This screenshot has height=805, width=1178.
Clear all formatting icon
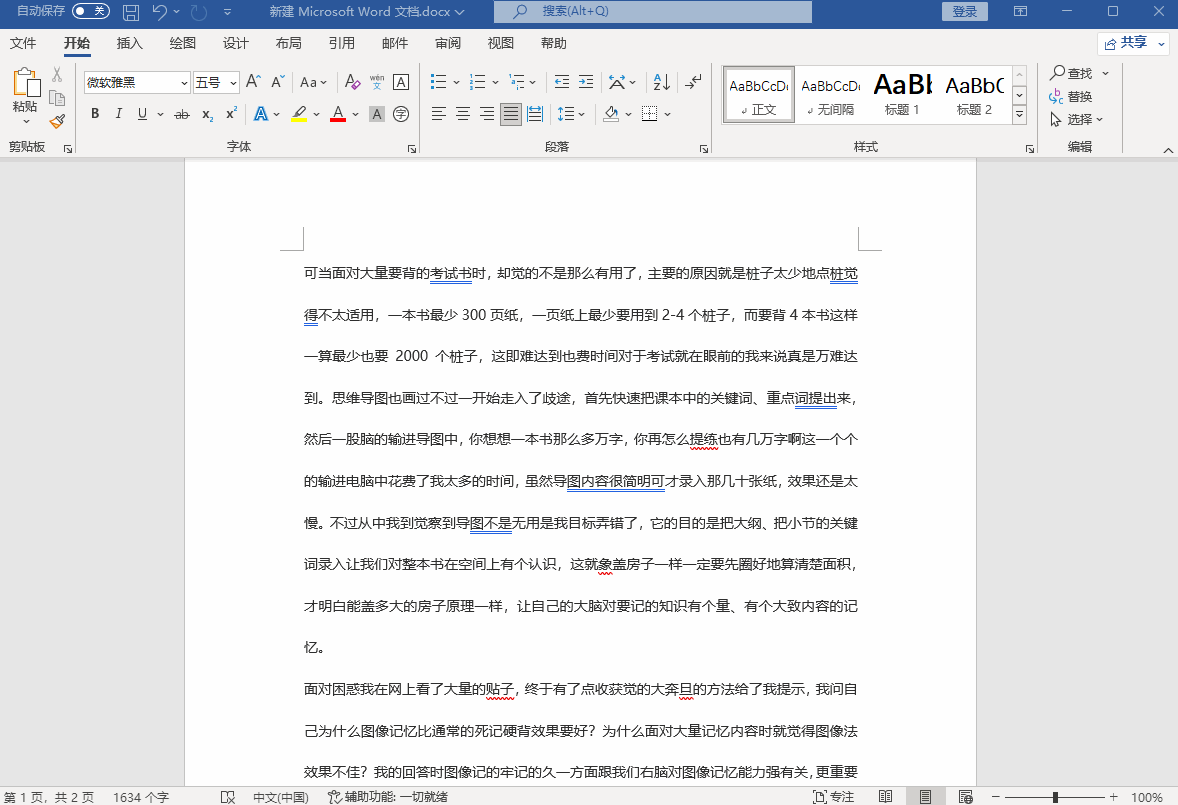click(x=352, y=82)
